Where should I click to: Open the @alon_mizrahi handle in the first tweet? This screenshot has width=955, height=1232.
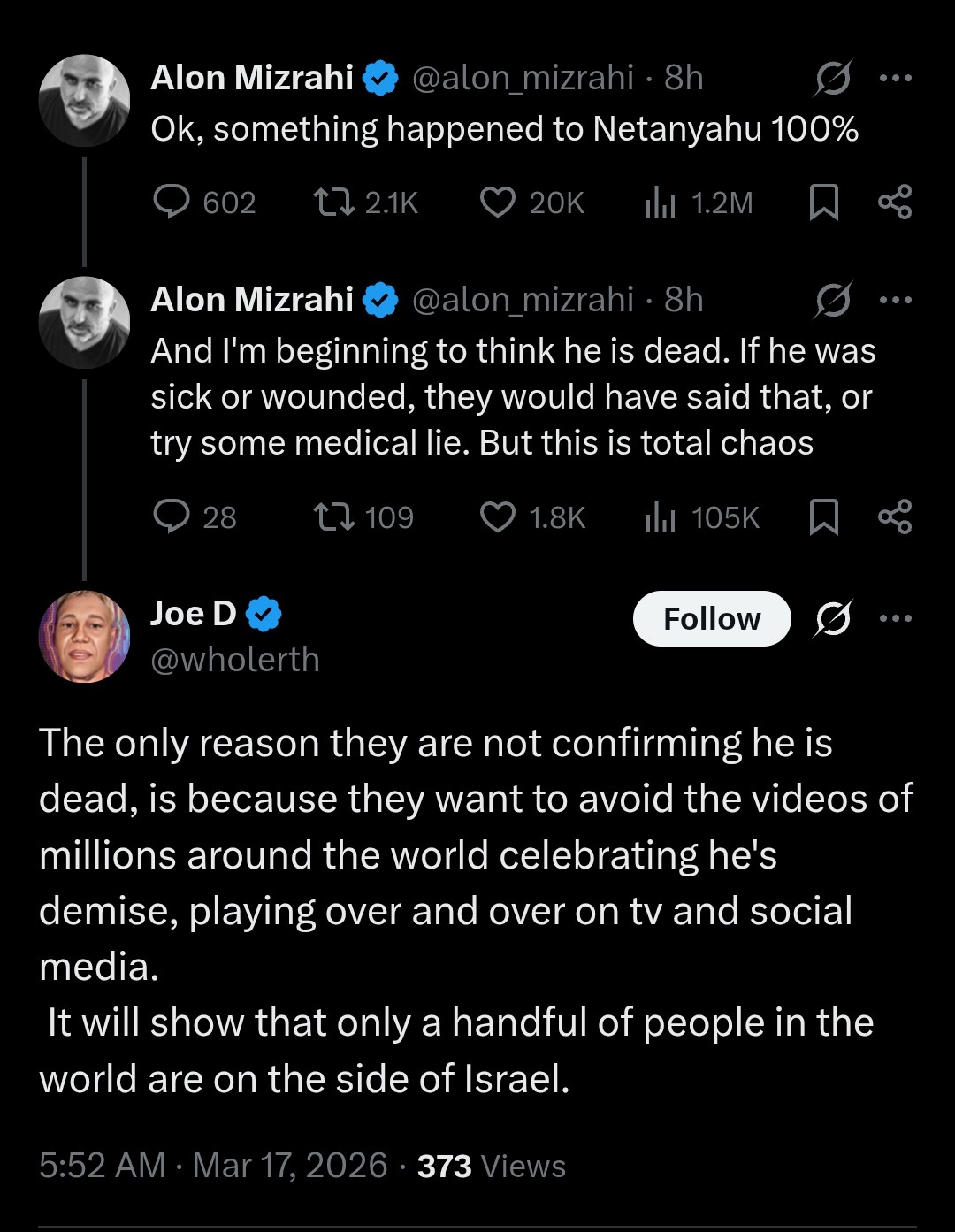pos(523,78)
